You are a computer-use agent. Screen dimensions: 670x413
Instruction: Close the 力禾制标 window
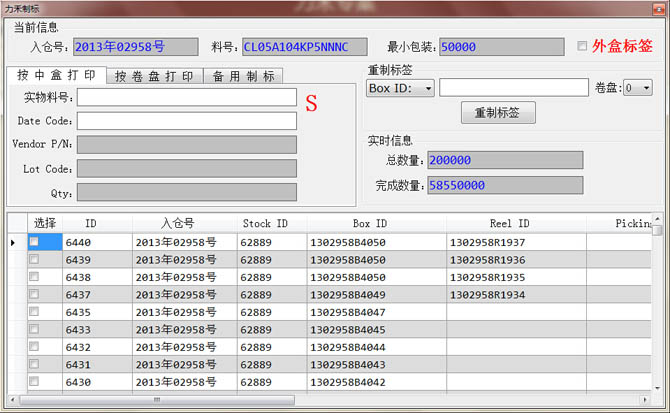pyautogui.click(x=658, y=9)
